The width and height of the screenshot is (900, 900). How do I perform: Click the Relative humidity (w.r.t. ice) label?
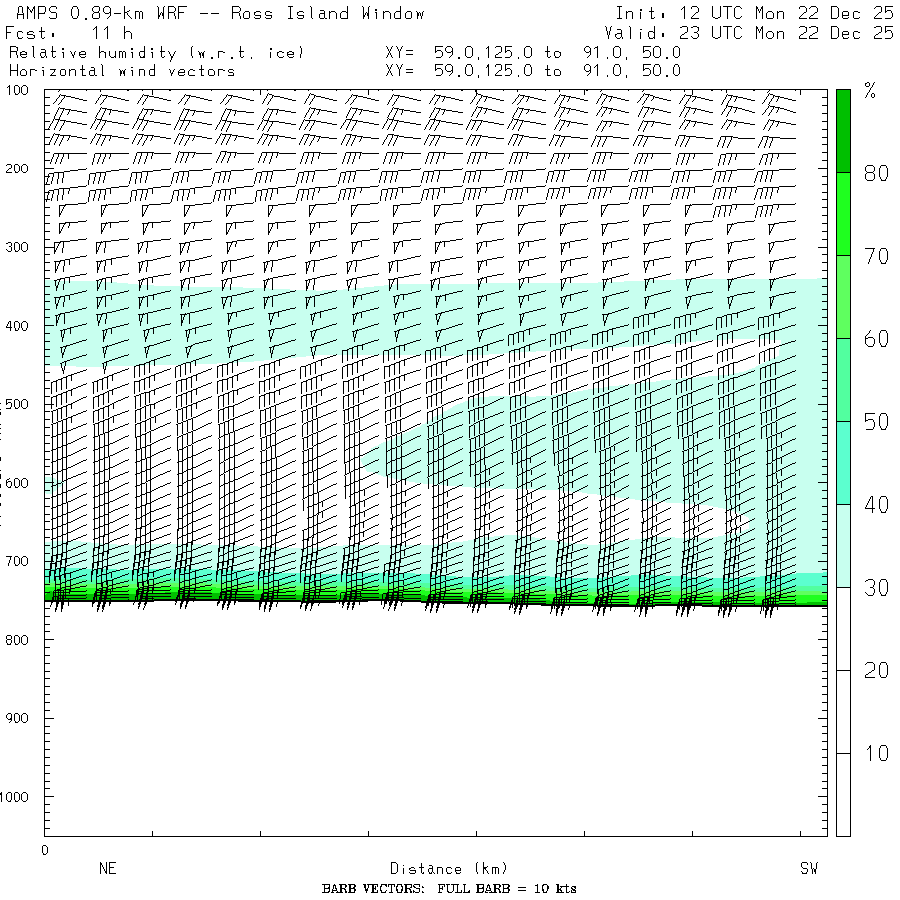click(156, 52)
